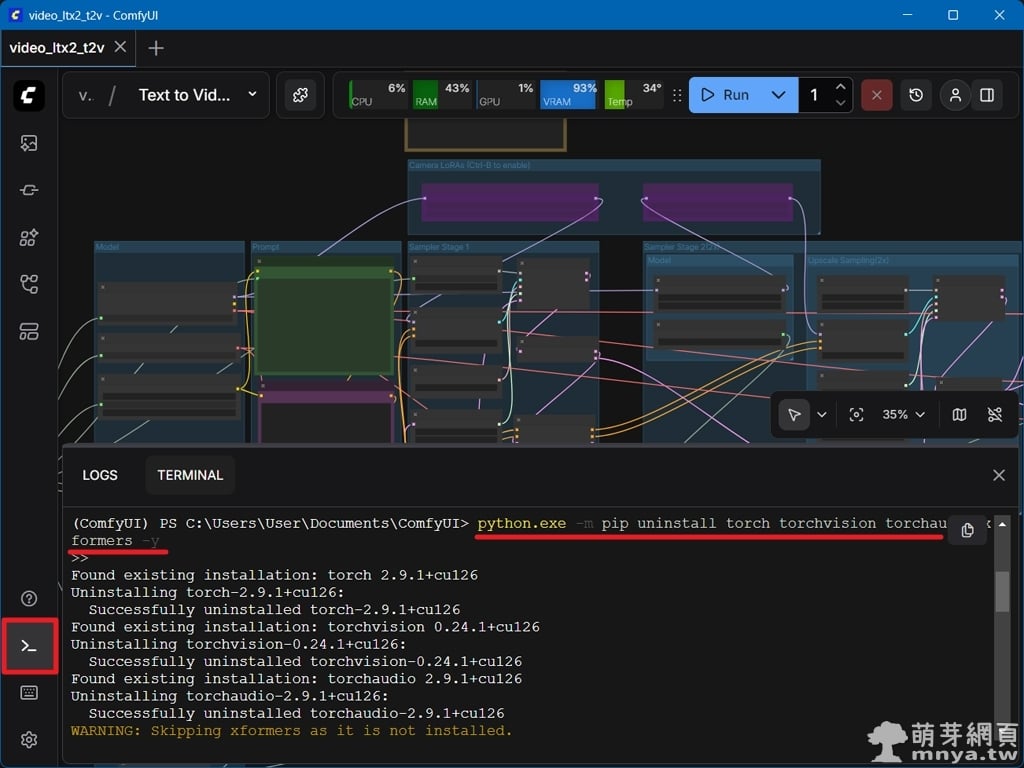Select the video_ltx2_t2v workflow tab
This screenshot has width=1024, height=768.
click(57, 48)
